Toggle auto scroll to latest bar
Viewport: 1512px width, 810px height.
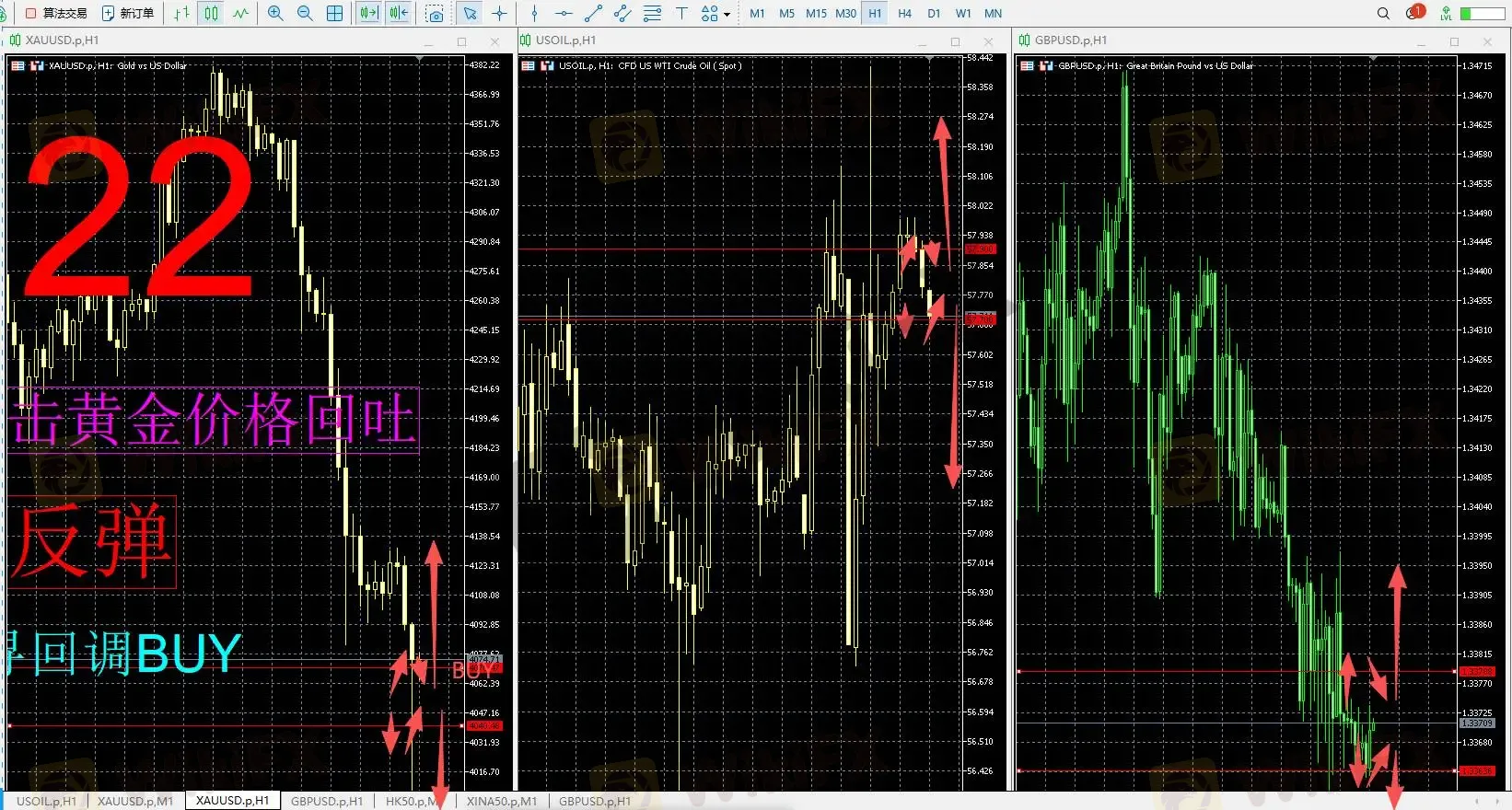pyautogui.click(x=368, y=13)
